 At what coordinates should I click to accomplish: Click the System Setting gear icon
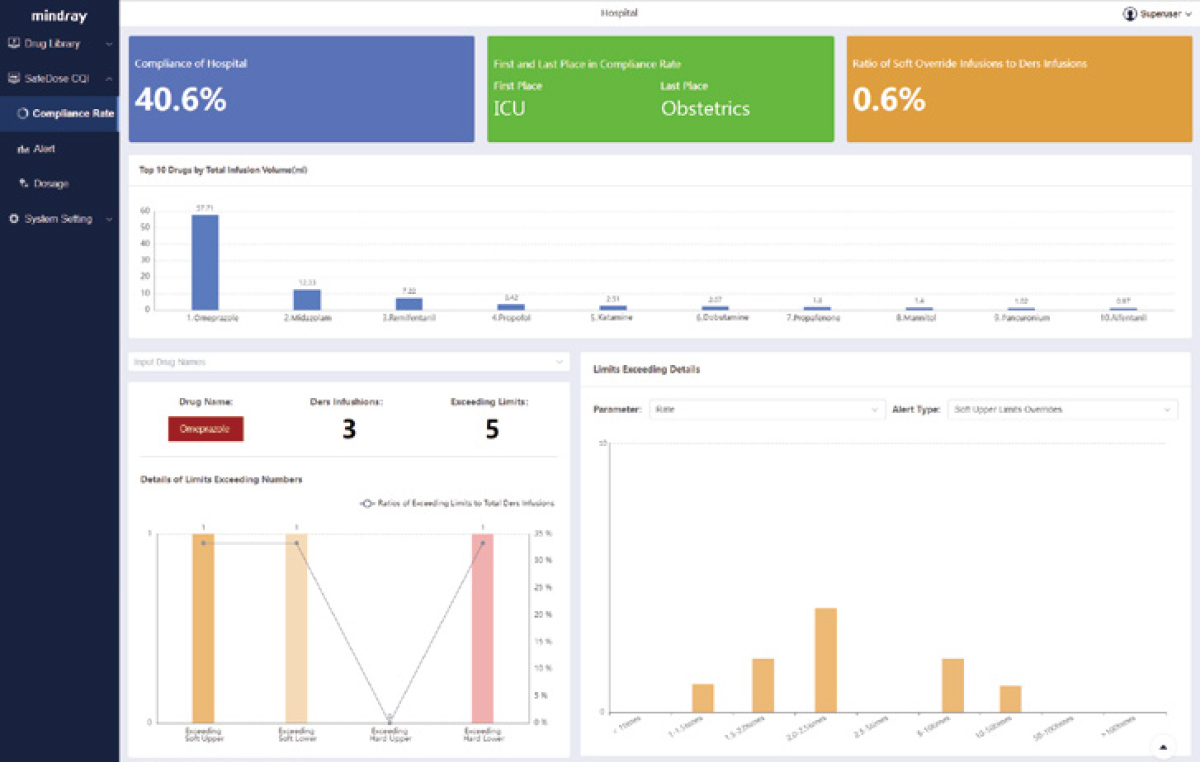tap(14, 219)
